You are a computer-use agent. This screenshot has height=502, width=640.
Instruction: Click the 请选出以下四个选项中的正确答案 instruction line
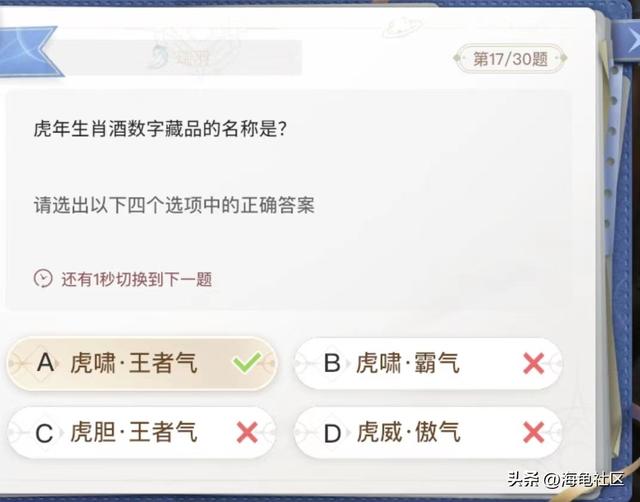click(174, 205)
